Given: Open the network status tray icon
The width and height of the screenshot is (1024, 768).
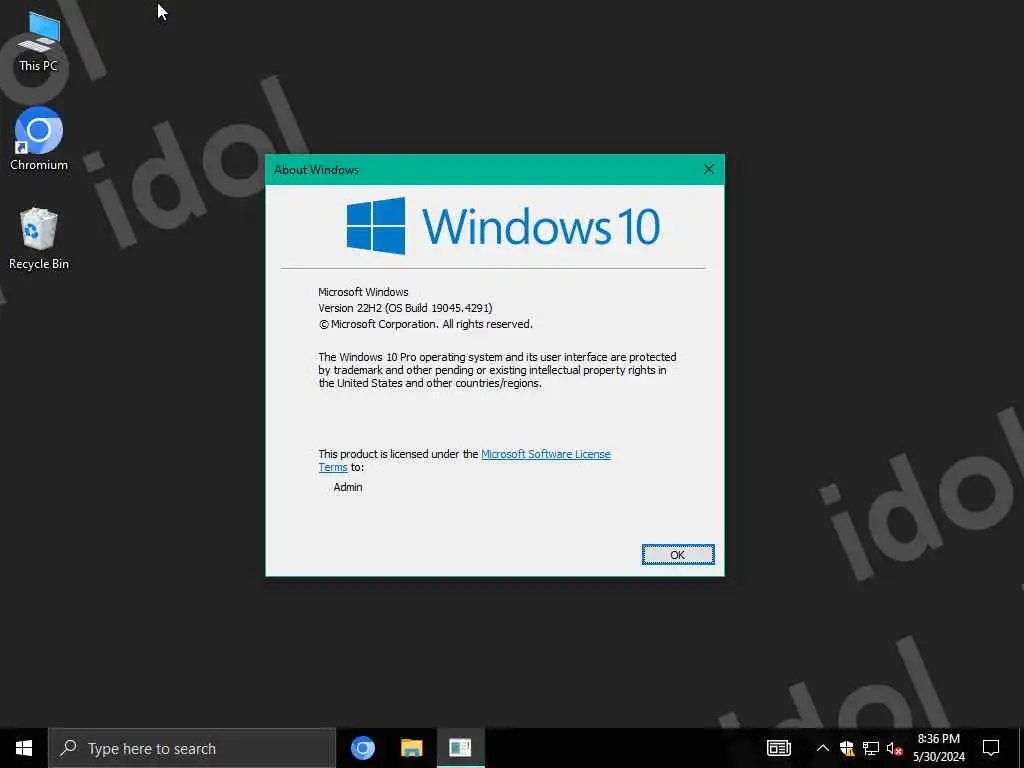Looking at the screenshot, I should click(871, 748).
